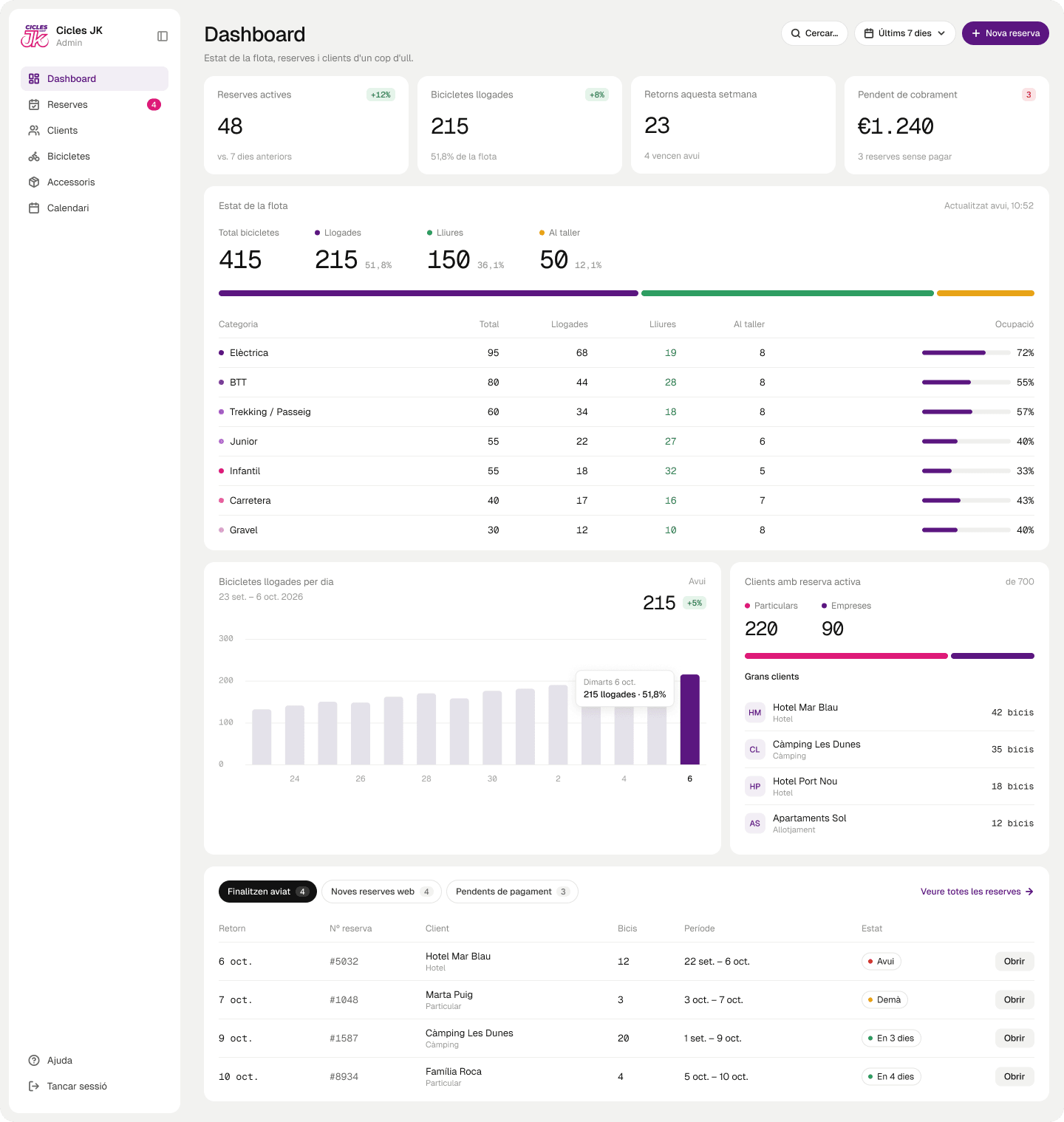Image resolution: width=1064 pixels, height=1122 pixels.
Task: Click the Demà status pill
Action: tap(884, 1000)
